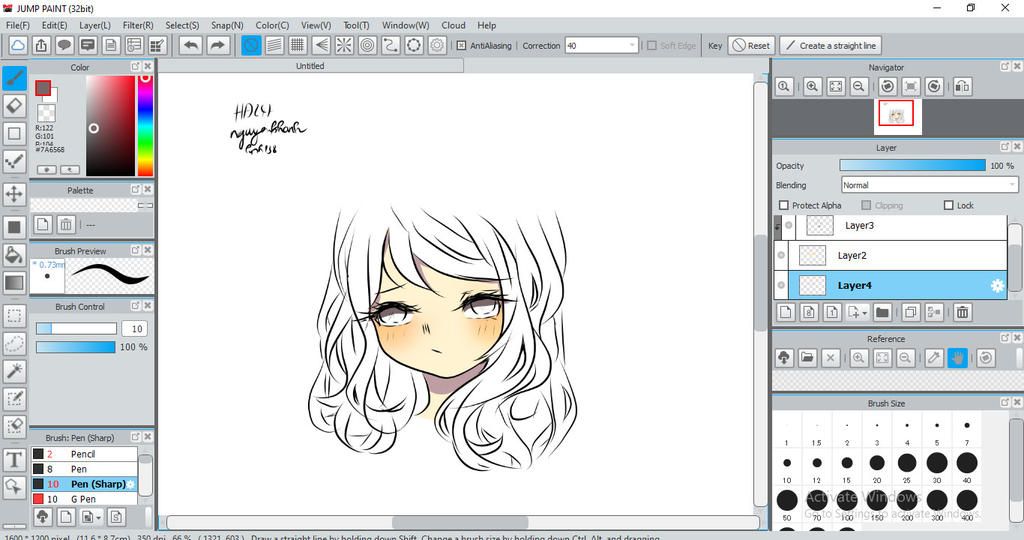The height and width of the screenshot is (540, 1024).
Task: Duplicate the layer icon
Action: point(910,312)
